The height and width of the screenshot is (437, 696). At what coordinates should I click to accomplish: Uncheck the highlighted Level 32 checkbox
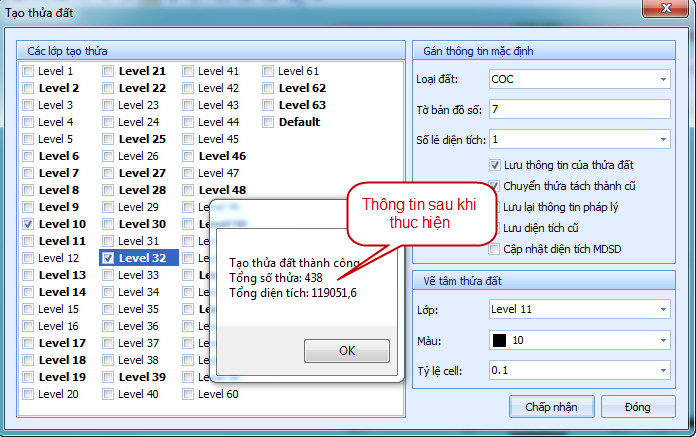coord(108,258)
